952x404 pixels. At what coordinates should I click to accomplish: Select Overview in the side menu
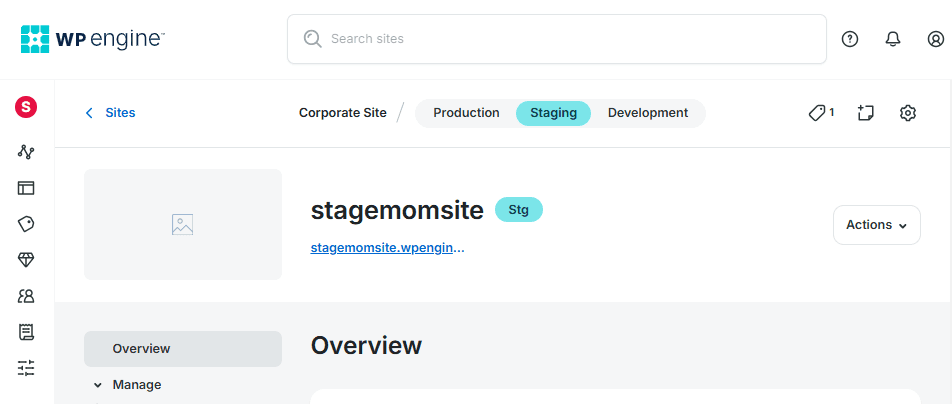click(183, 349)
